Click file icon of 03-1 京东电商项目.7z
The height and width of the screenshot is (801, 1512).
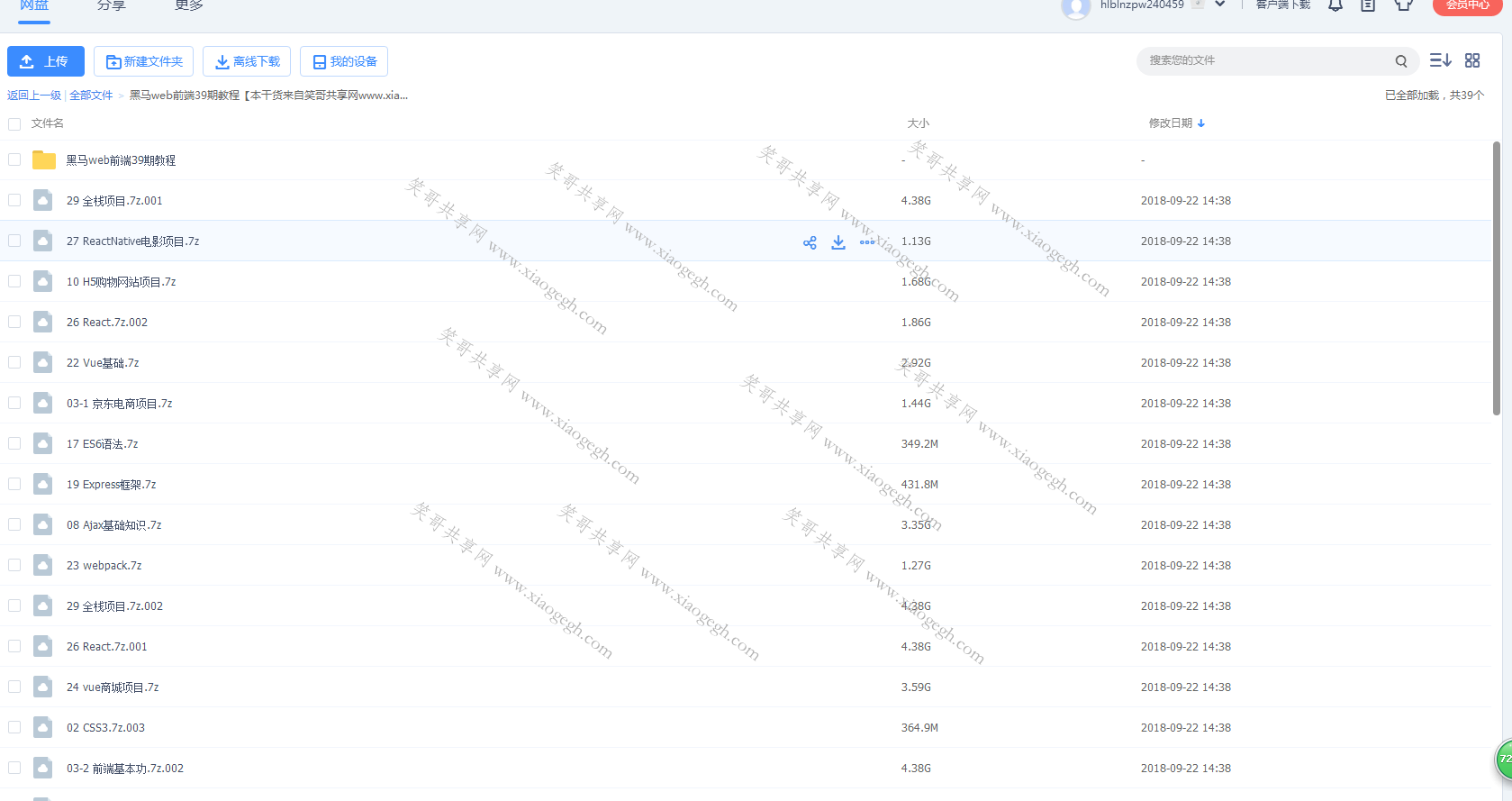pyautogui.click(x=42, y=403)
